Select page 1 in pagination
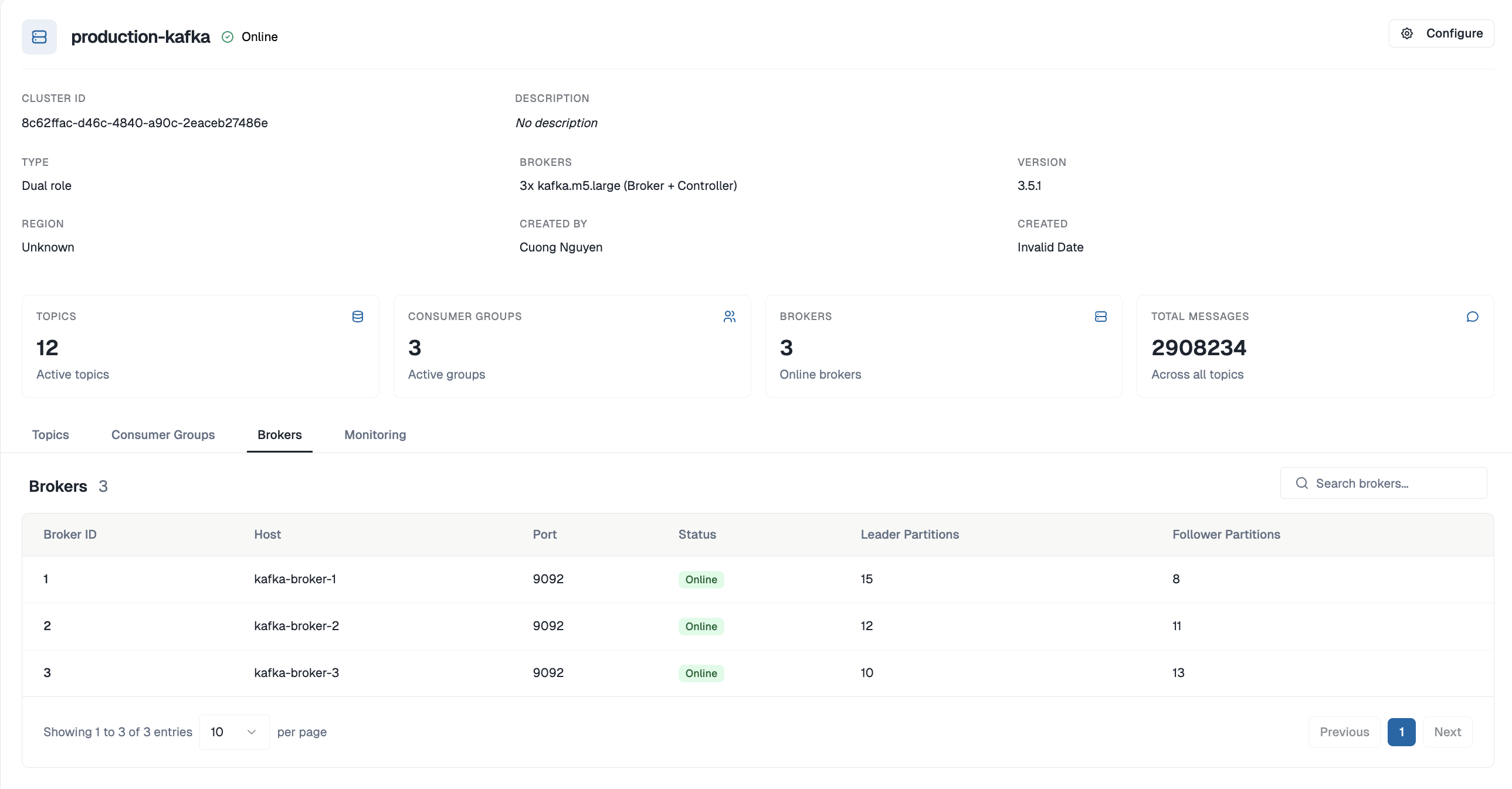The width and height of the screenshot is (1512, 789). (1402, 732)
